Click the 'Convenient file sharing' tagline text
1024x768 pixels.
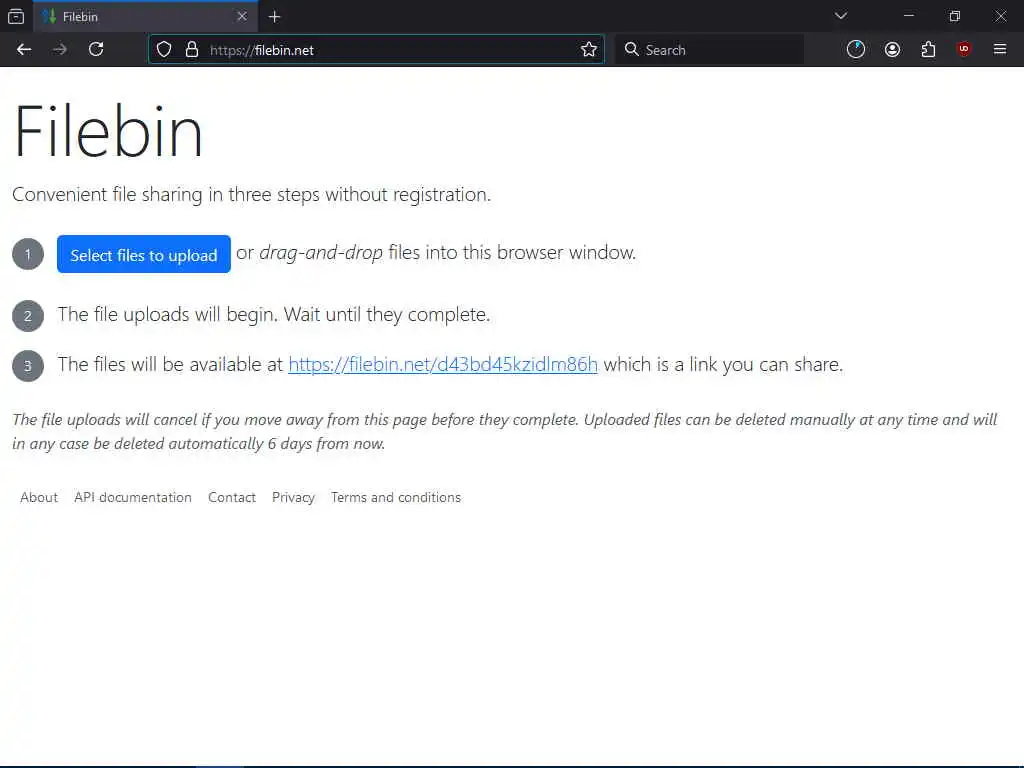point(251,195)
